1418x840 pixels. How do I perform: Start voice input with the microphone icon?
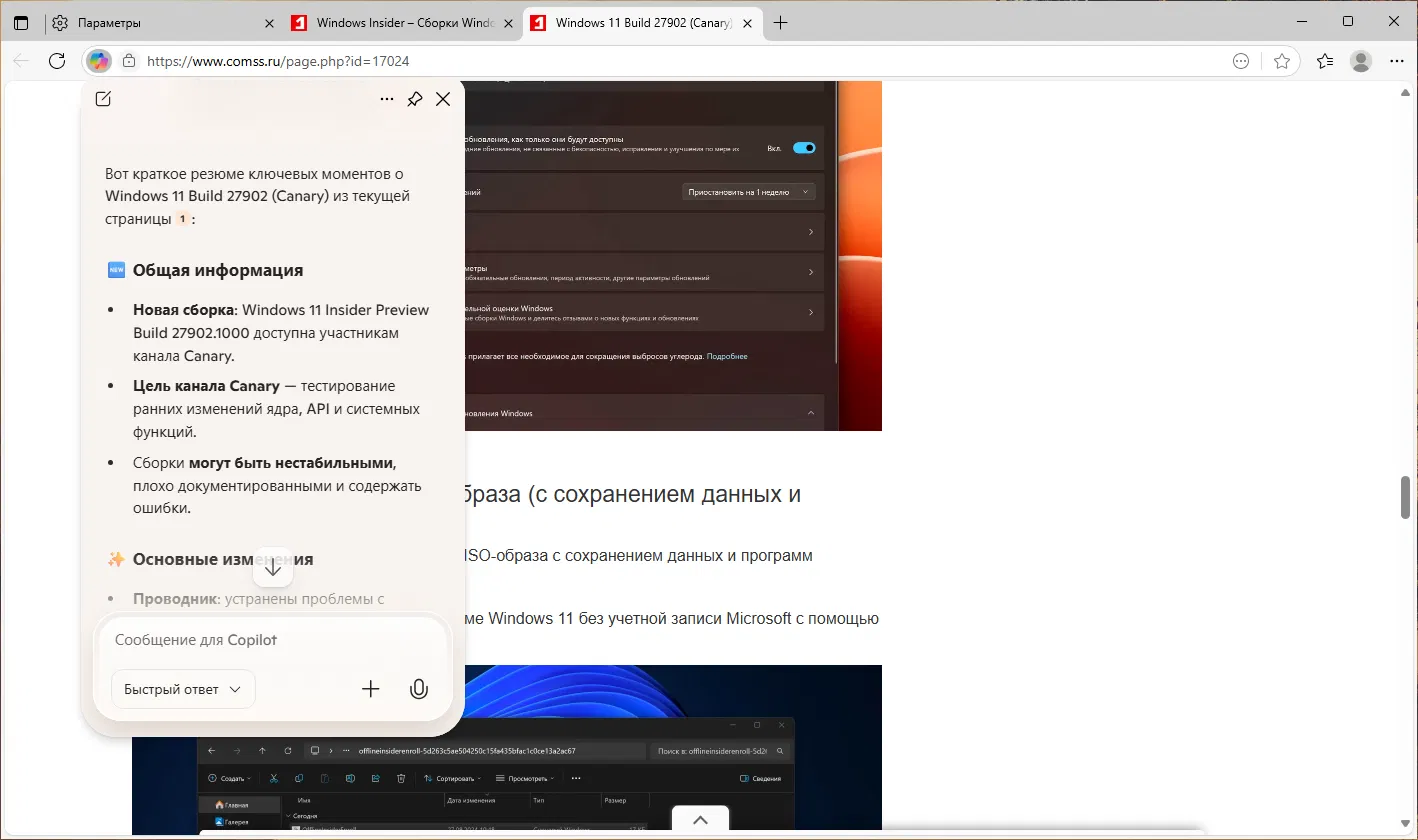coord(419,689)
